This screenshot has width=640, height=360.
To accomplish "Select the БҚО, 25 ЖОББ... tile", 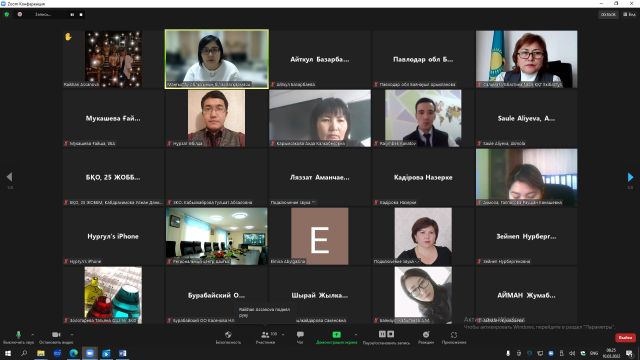I will pos(113,177).
